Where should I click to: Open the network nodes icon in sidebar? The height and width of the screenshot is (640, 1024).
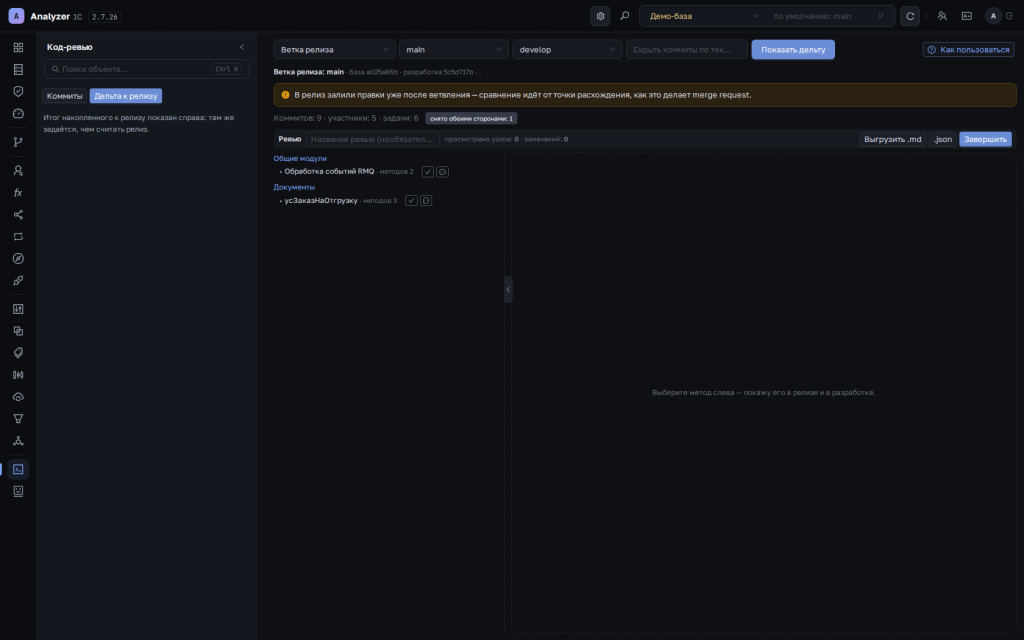click(x=18, y=441)
